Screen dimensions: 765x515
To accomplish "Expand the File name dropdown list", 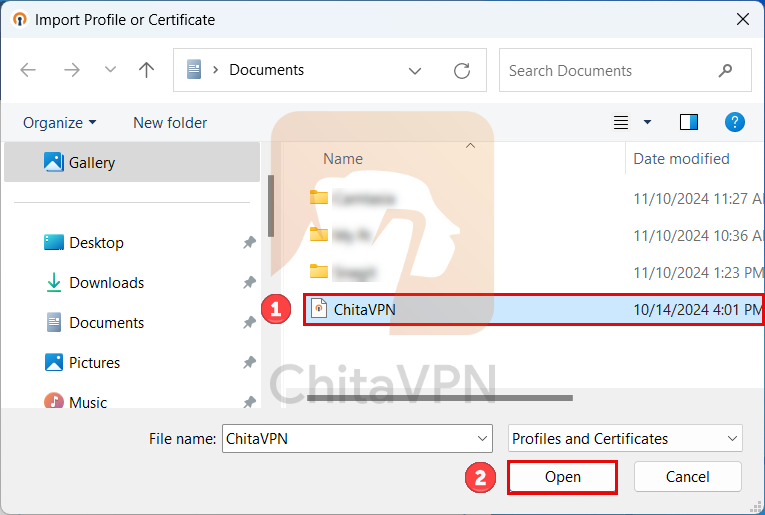I will click(x=483, y=438).
